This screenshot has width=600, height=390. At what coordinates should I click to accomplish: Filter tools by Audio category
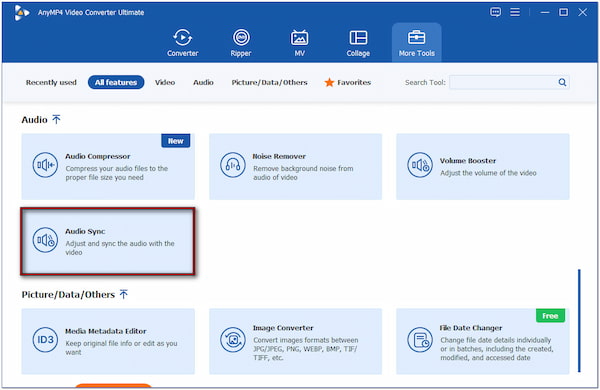(203, 82)
